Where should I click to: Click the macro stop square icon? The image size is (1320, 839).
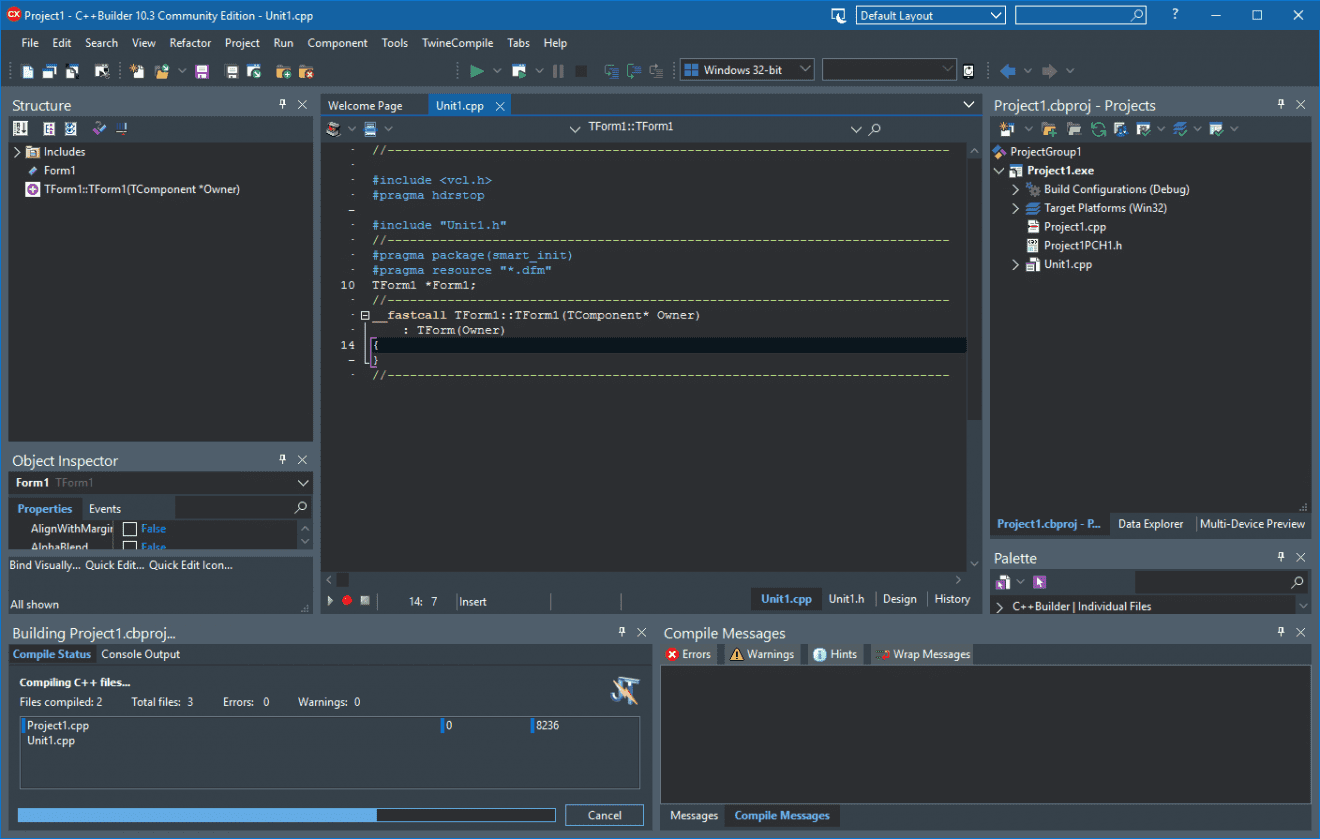pyautogui.click(x=365, y=601)
